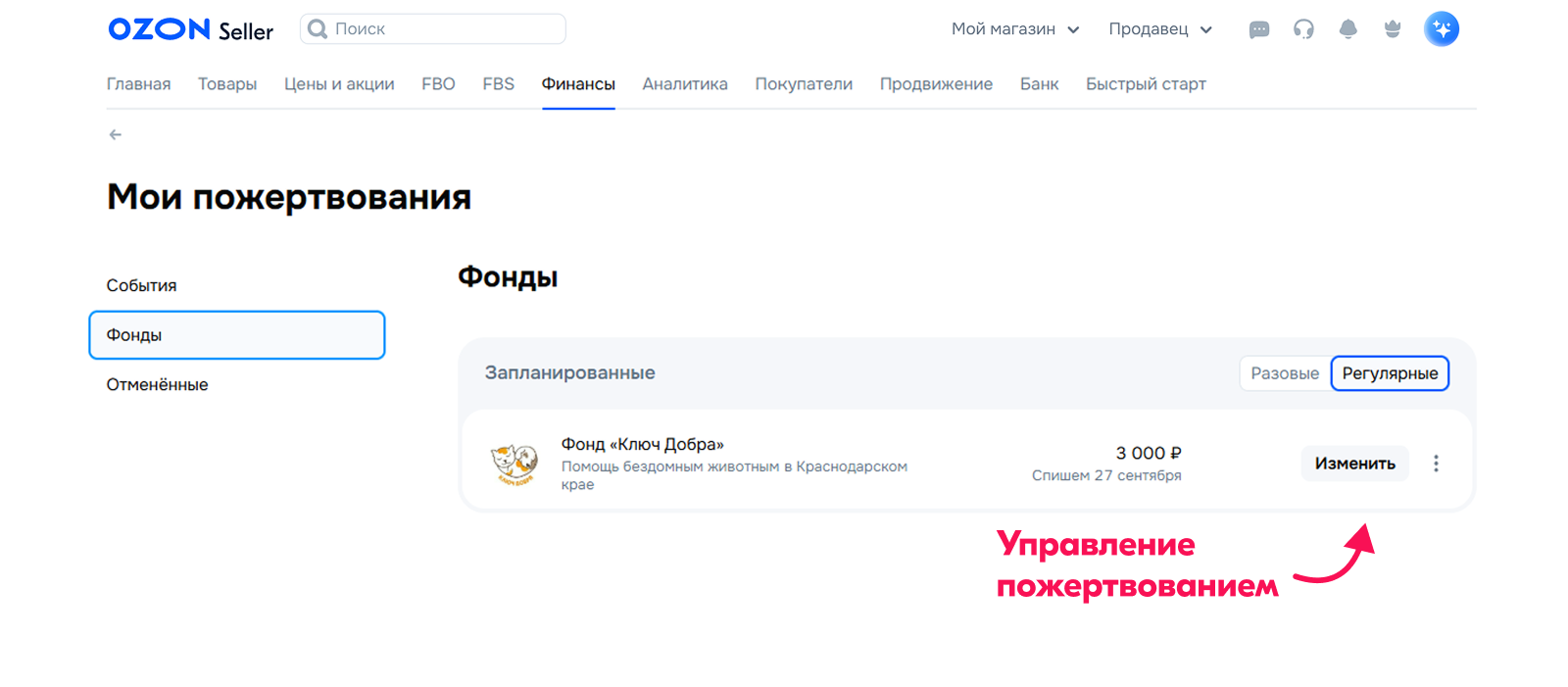Open three-dot menu for Фонд «Ключ Добра»
This screenshot has height=687, width=1568.
(x=1436, y=464)
